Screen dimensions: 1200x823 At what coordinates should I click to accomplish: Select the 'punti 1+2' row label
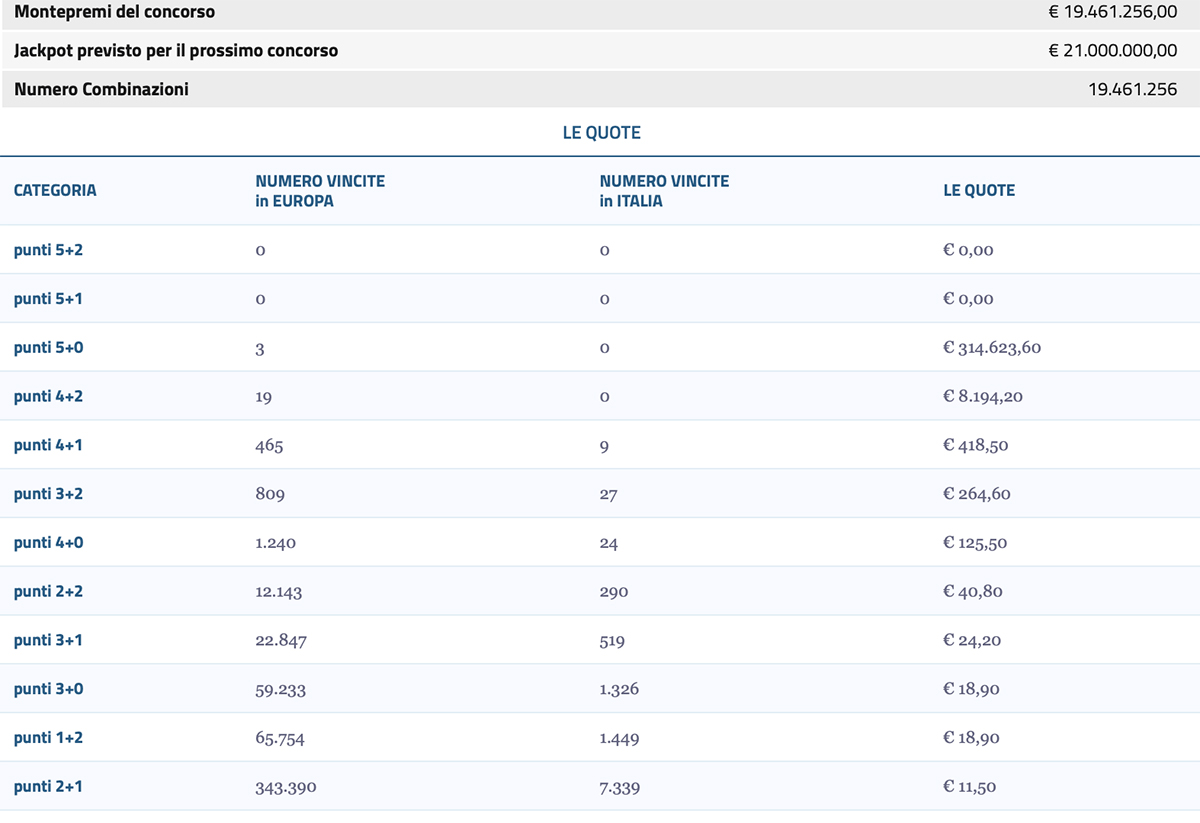click(48, 738)
